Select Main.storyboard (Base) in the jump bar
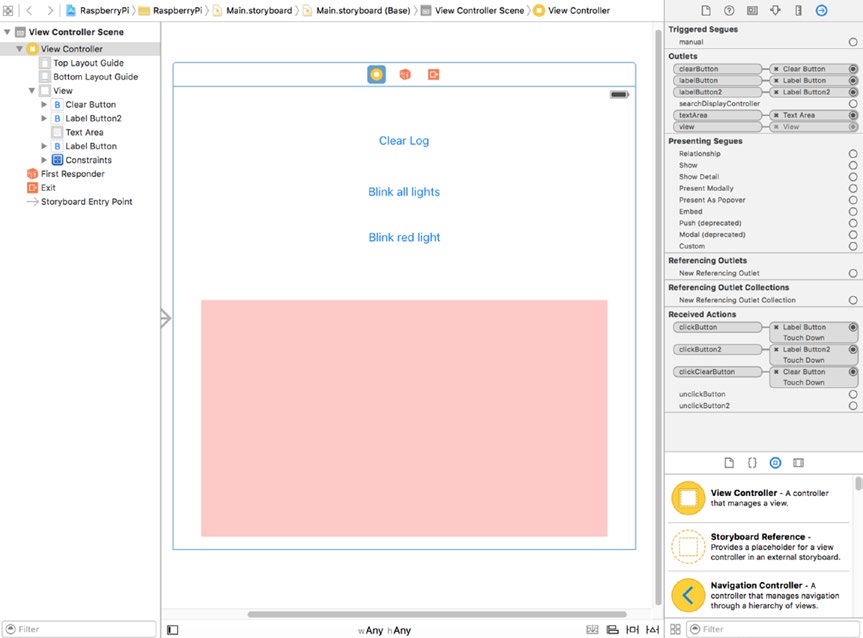This screenshot has width=863, height=638. (356, 10)
